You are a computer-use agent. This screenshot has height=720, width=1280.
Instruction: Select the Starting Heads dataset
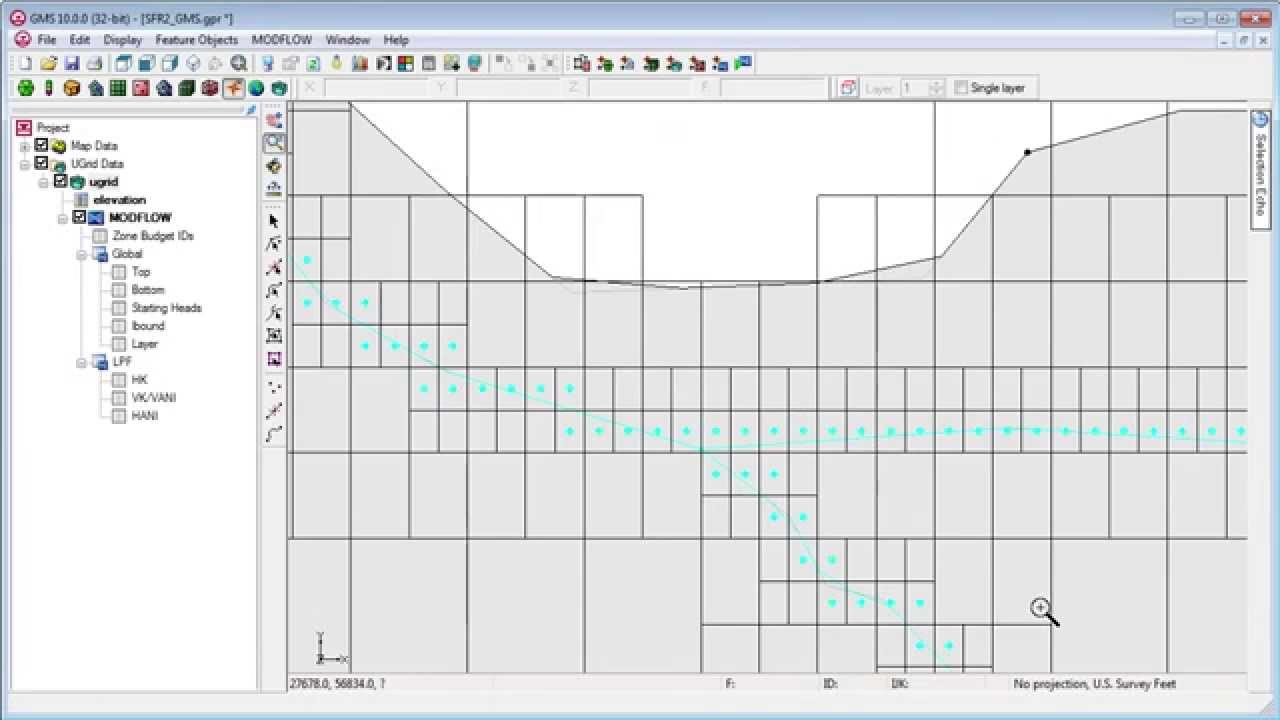pos(166,308)
